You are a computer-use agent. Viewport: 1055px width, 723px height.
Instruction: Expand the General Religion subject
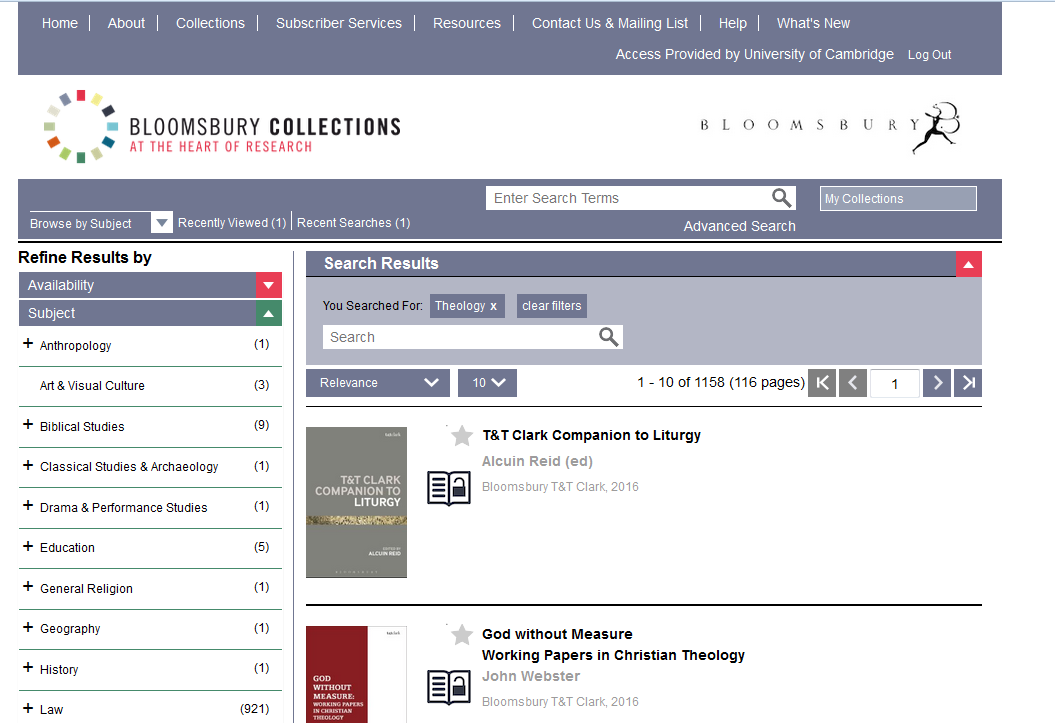coord(28,586)
